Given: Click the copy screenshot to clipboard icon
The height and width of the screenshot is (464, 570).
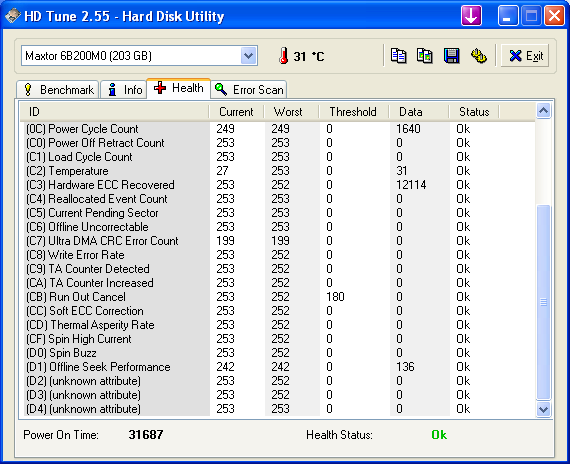Looking at the screenshot, I should pyautogui.click(x=425, y=56).
